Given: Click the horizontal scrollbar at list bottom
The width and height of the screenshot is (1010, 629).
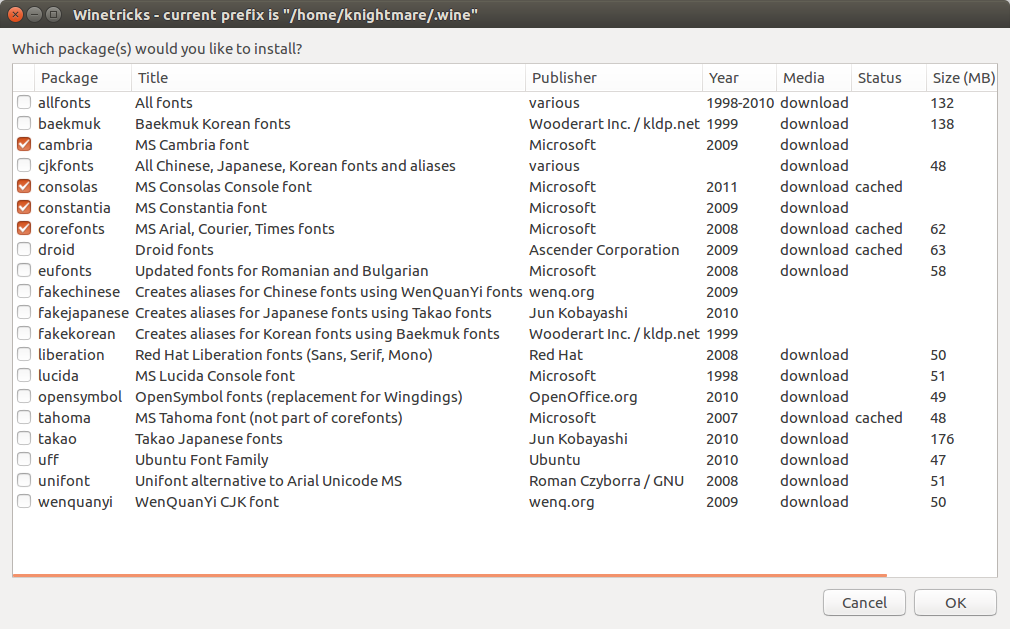Looking at the screenshot, I should (x=449, y=575).
